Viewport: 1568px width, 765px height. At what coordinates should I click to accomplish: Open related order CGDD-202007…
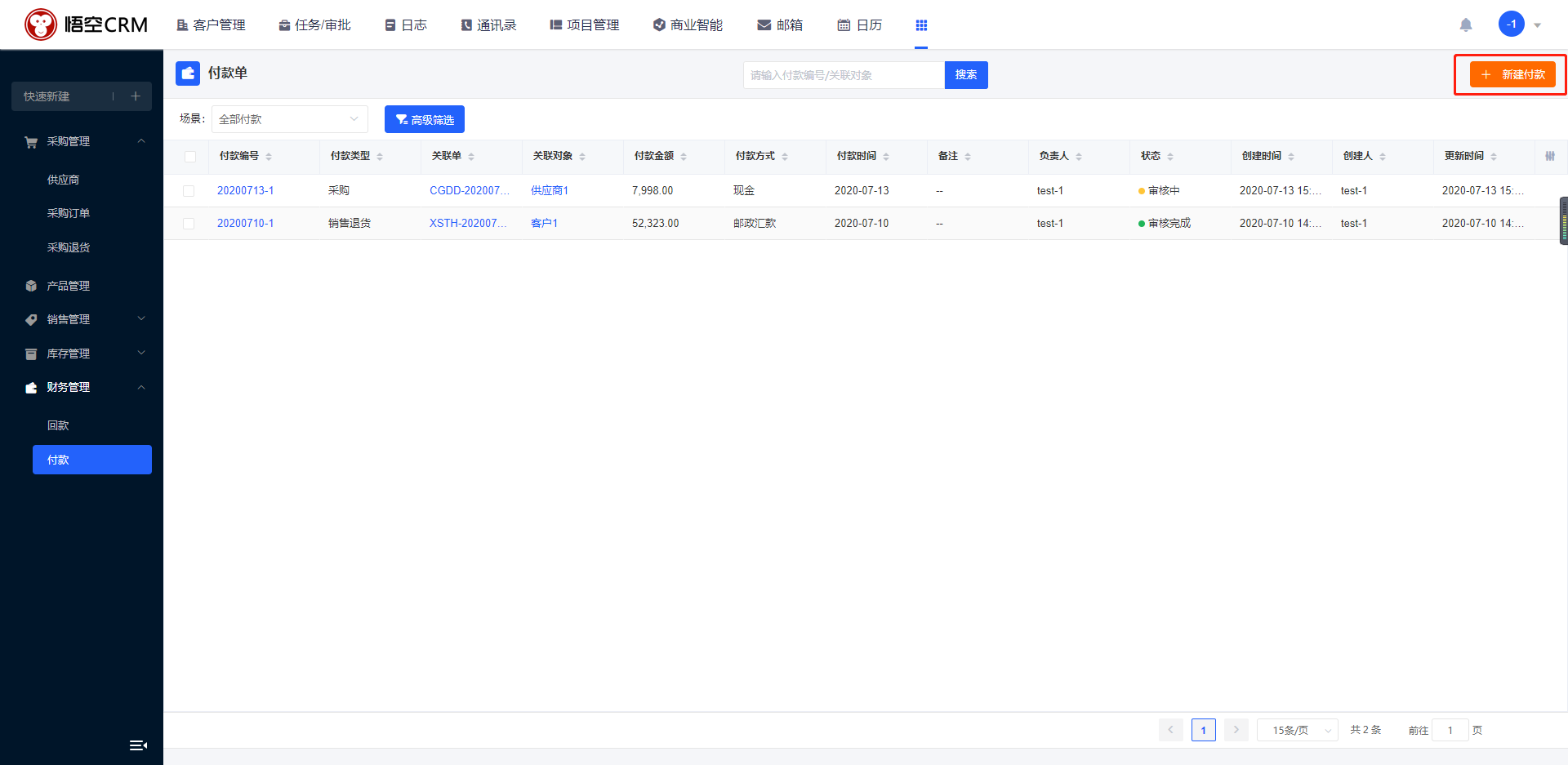click(x=470, y=191)
